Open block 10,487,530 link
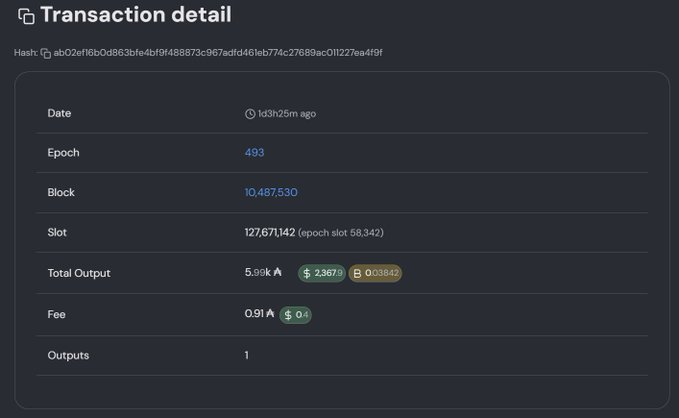The height and width of the screenshot is (418, 679). 271,192
